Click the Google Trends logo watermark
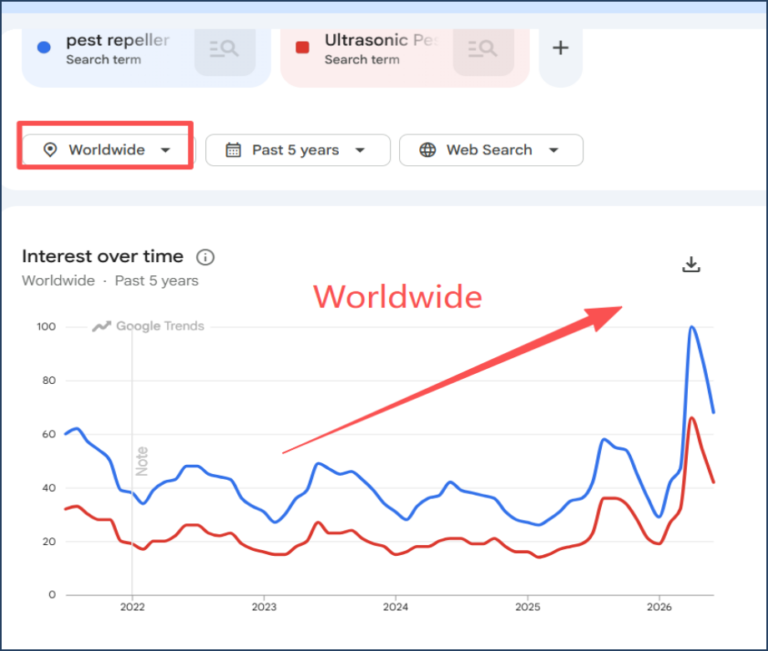This screenshot has width=768, height=651. click(x=148, y=326)
